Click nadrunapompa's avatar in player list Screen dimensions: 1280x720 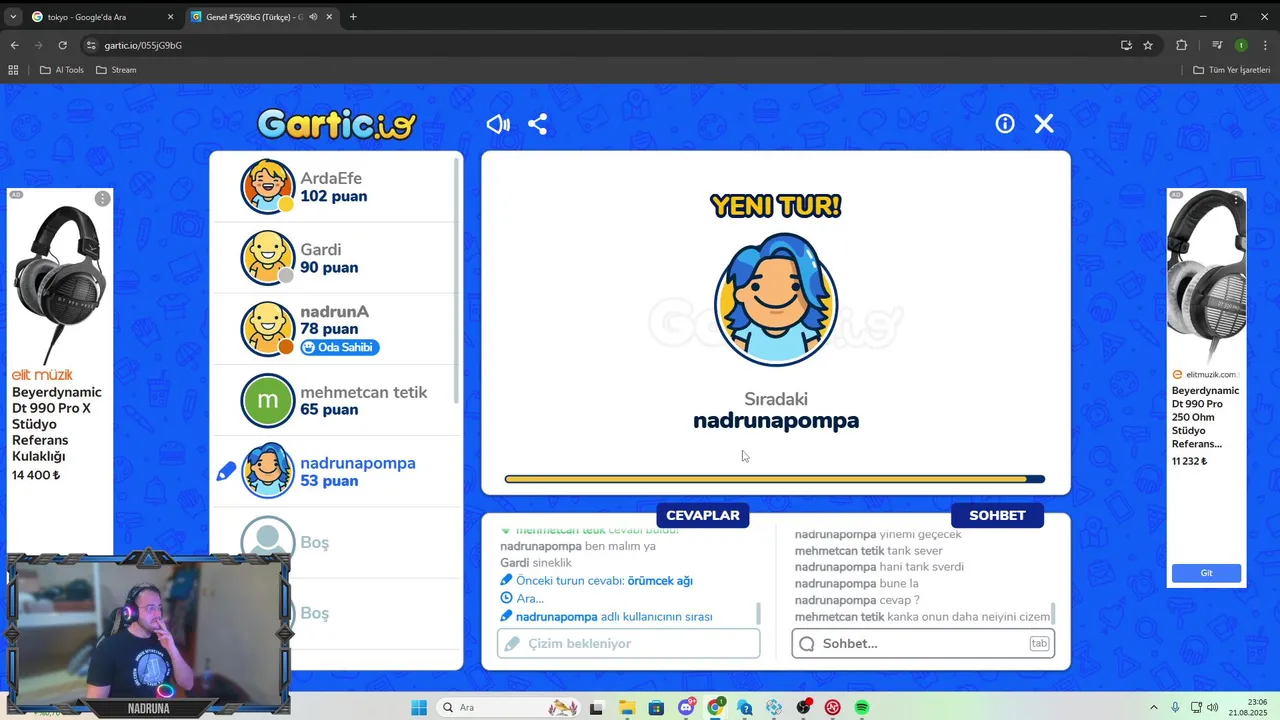click(268, 471)
